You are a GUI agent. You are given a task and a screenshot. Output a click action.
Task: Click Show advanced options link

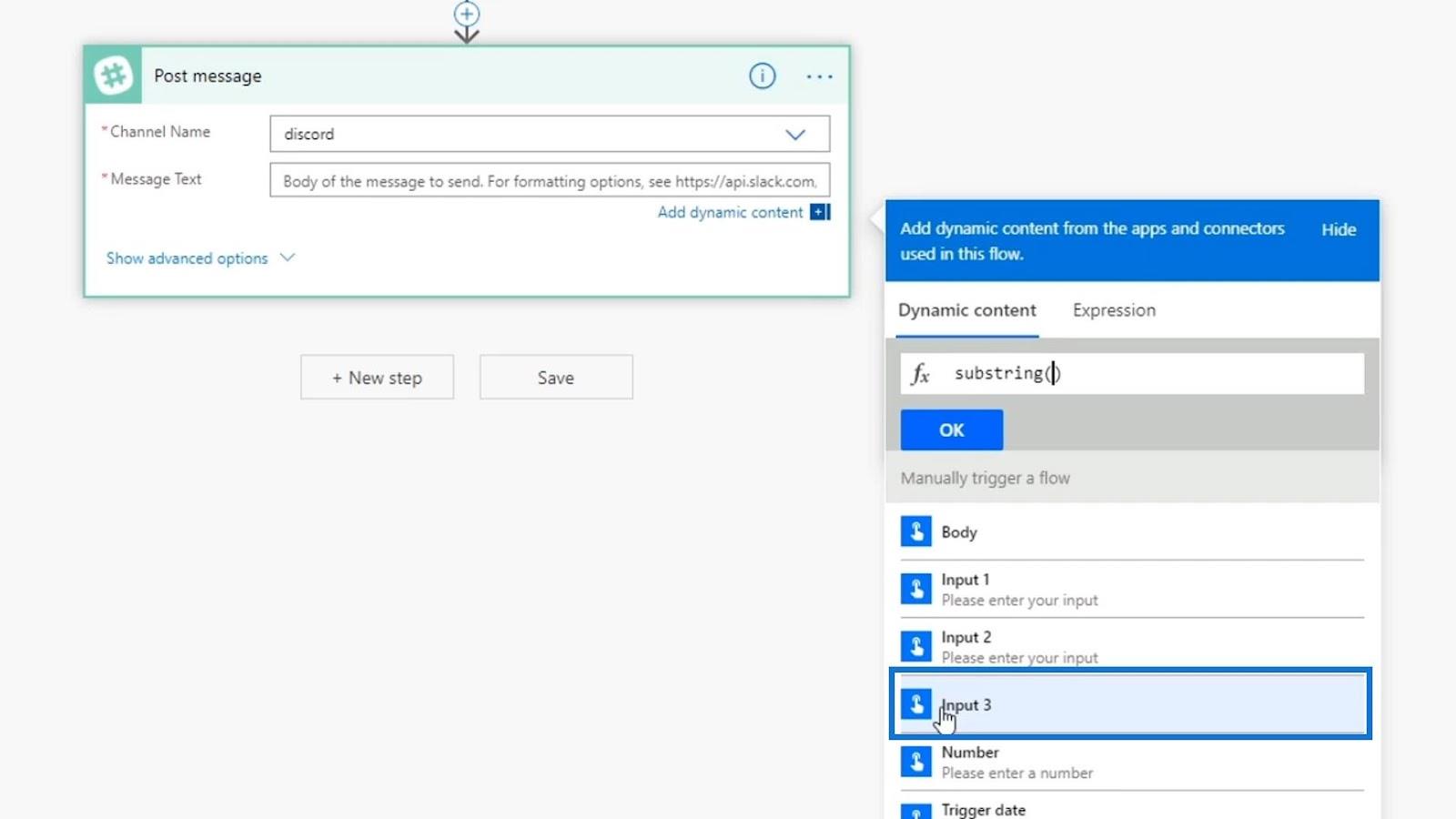(x=187, y=258)
